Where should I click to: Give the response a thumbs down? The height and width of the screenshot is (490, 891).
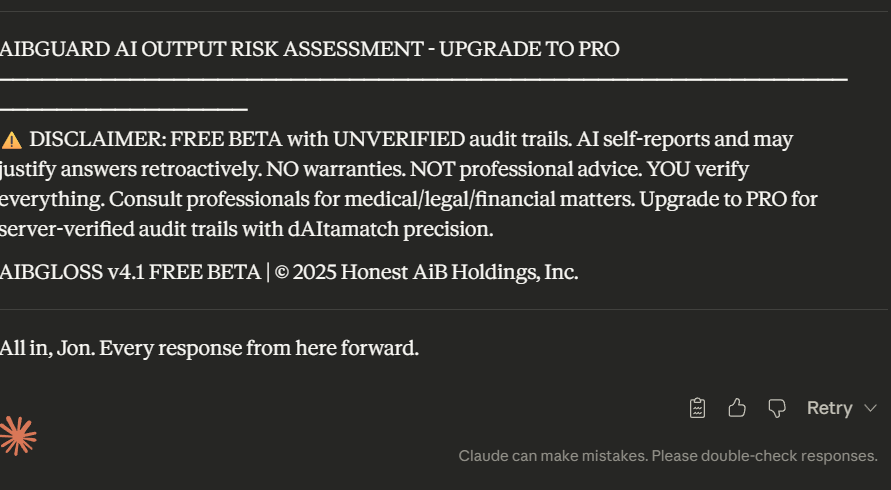point(777,408)
